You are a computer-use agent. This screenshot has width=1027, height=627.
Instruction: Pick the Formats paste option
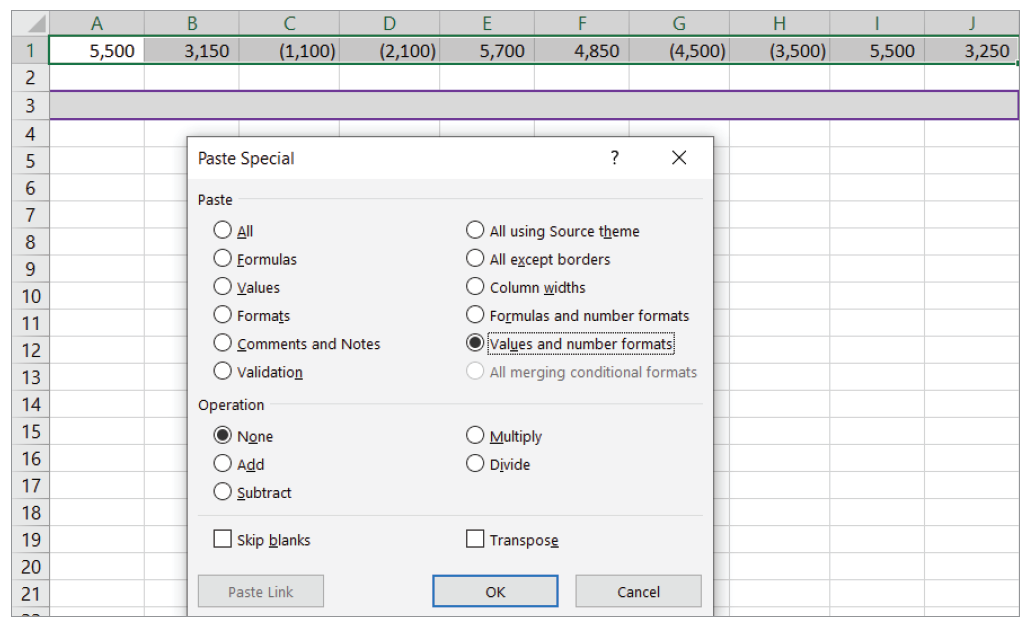click(223, 315)
